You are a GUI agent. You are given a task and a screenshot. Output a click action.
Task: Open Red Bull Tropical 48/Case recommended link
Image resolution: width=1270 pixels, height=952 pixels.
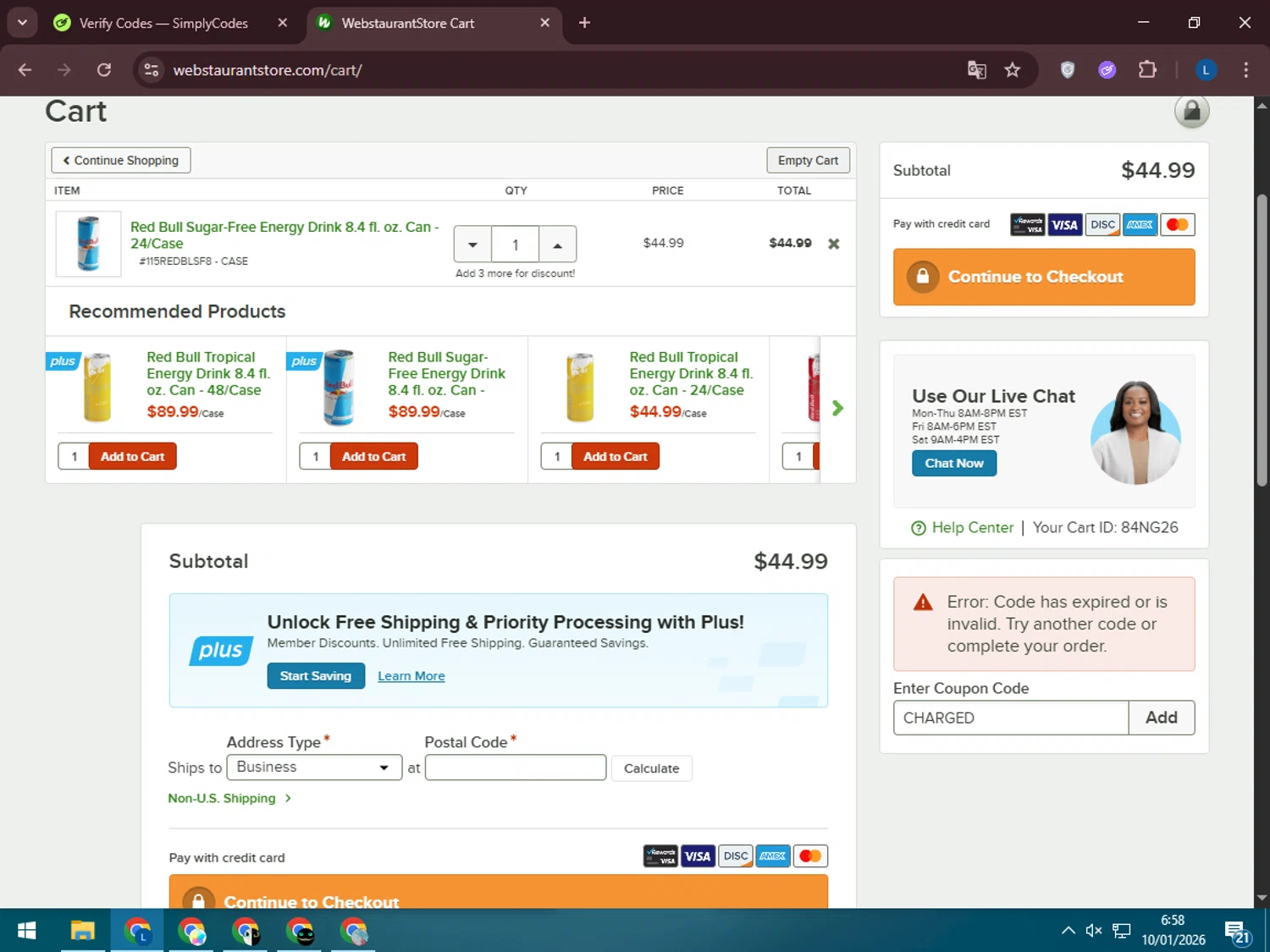click(207, 373)
